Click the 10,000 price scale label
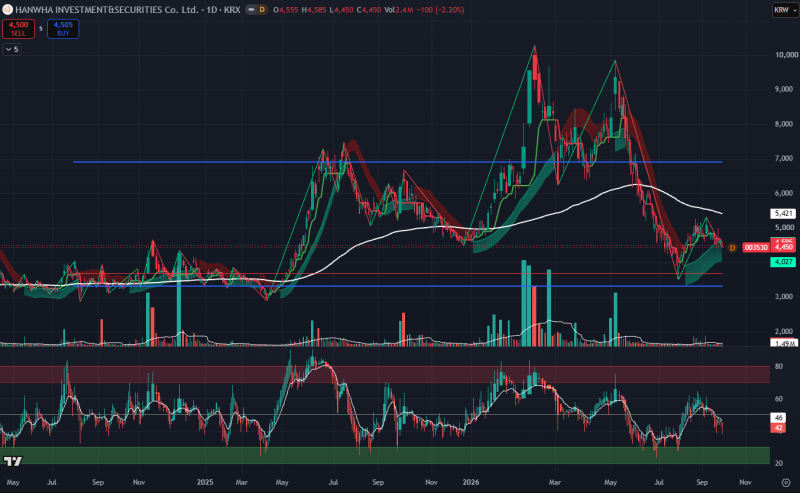The image size is (800, 493). [786, 55]
